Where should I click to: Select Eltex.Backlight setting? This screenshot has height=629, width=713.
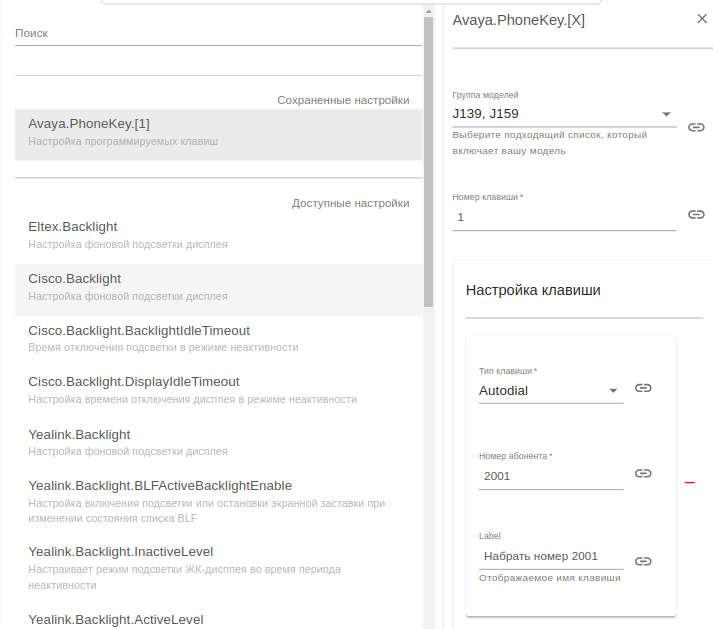(x=218, y=235)
